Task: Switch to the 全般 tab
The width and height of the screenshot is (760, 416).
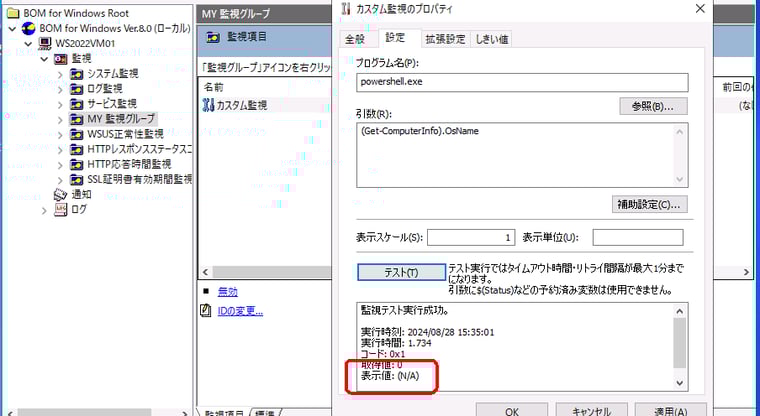Action: (x=355, y=39)
